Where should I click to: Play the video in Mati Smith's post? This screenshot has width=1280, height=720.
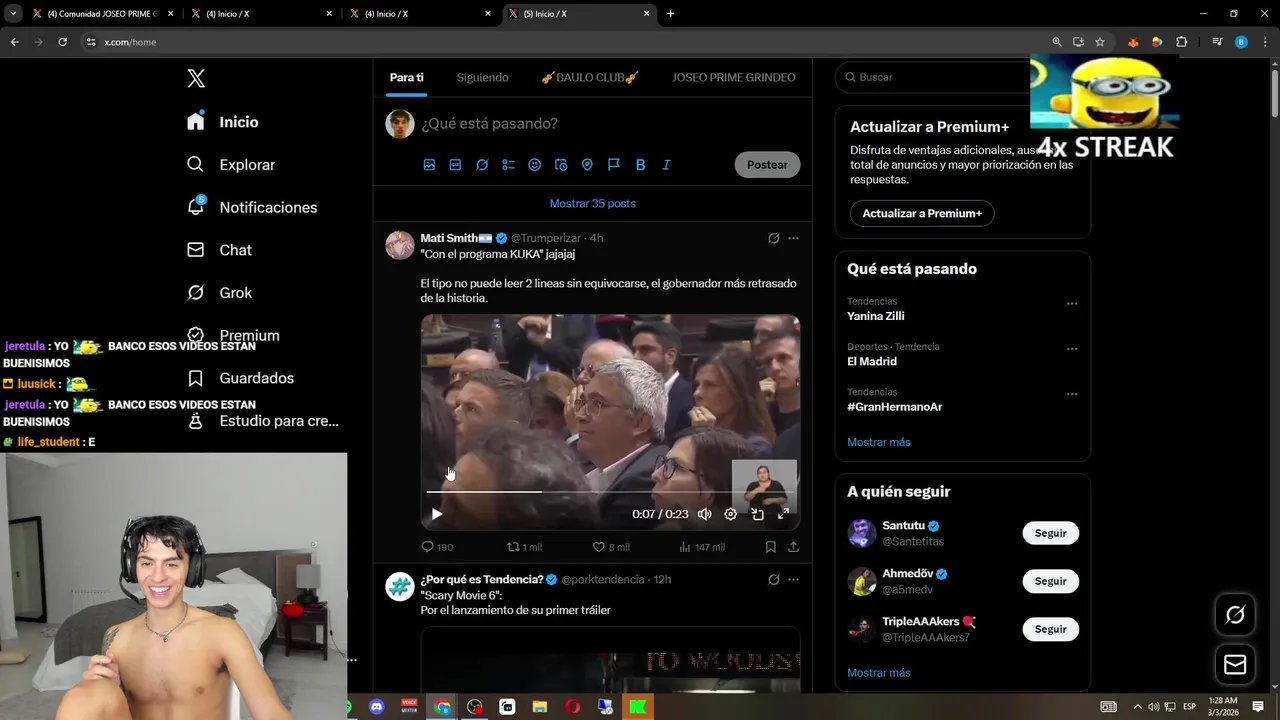coord(437,514)
